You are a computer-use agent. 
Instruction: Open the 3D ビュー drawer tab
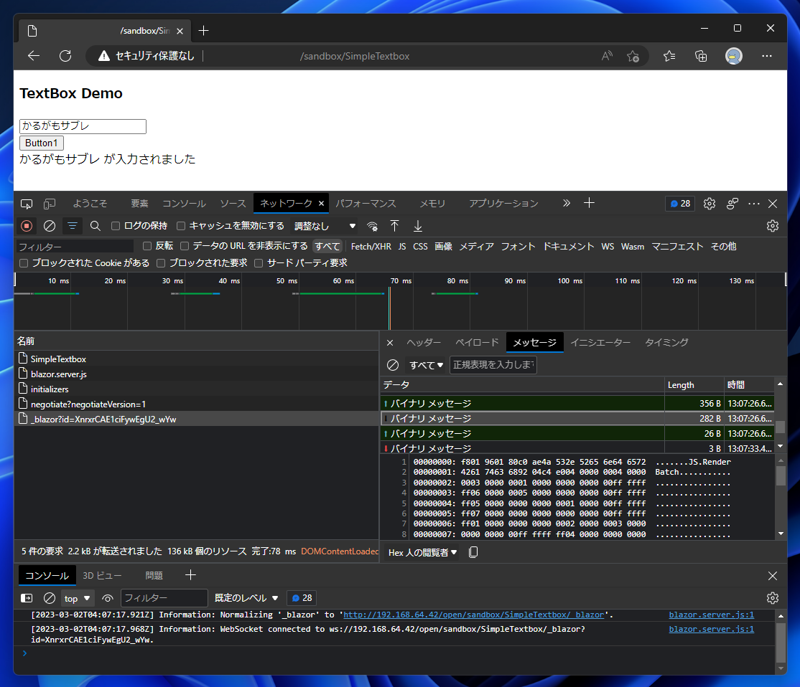102,576
